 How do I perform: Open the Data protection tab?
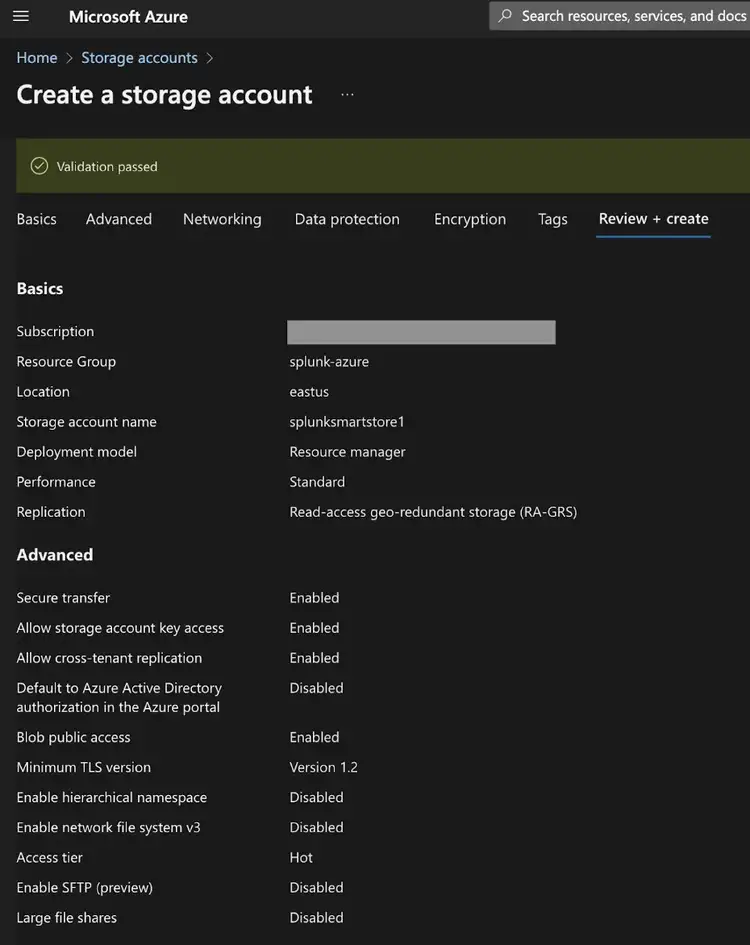347,218
